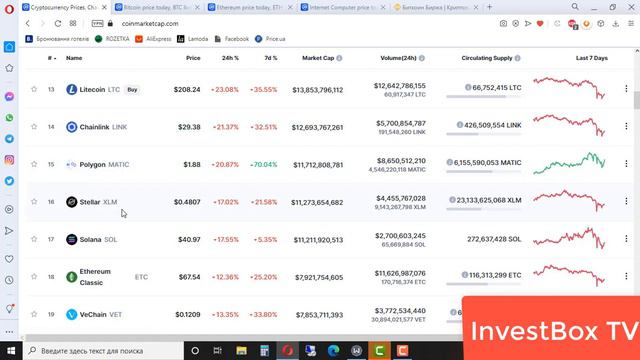Add Stellar to watchlist star

point(34,202)
